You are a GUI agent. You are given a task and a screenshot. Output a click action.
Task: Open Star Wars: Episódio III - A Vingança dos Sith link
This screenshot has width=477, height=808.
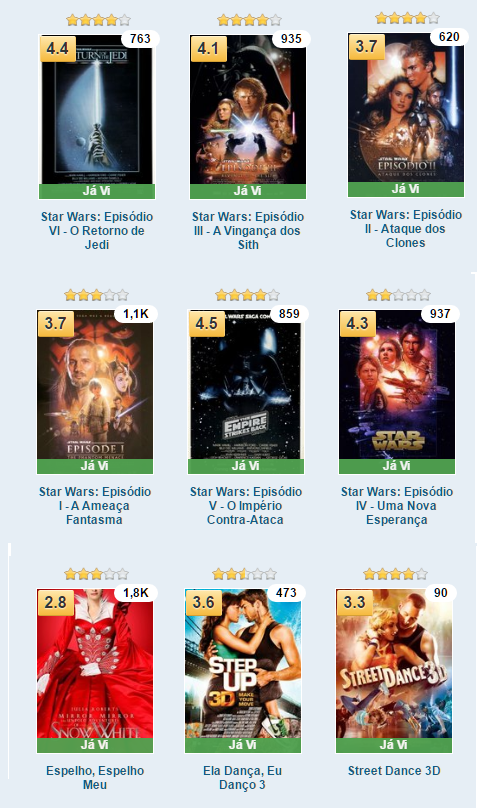coord(248,230)
